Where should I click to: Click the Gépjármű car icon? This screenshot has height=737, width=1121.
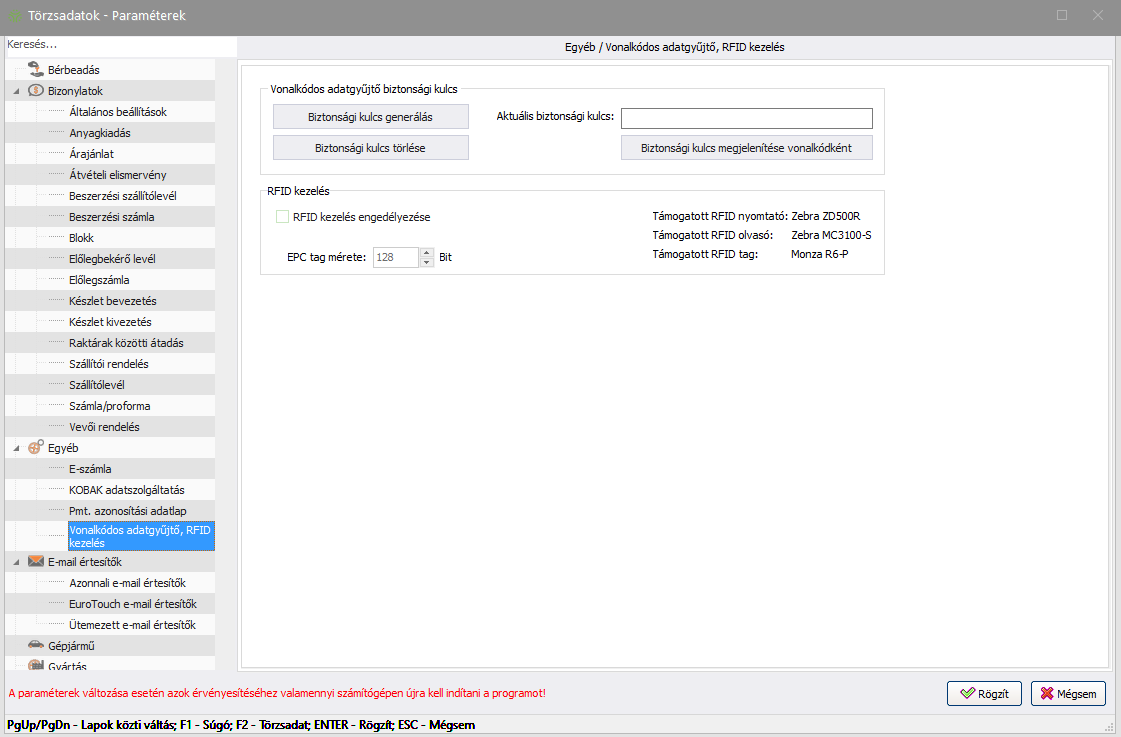pyautogui.click(x=36, y=646)
